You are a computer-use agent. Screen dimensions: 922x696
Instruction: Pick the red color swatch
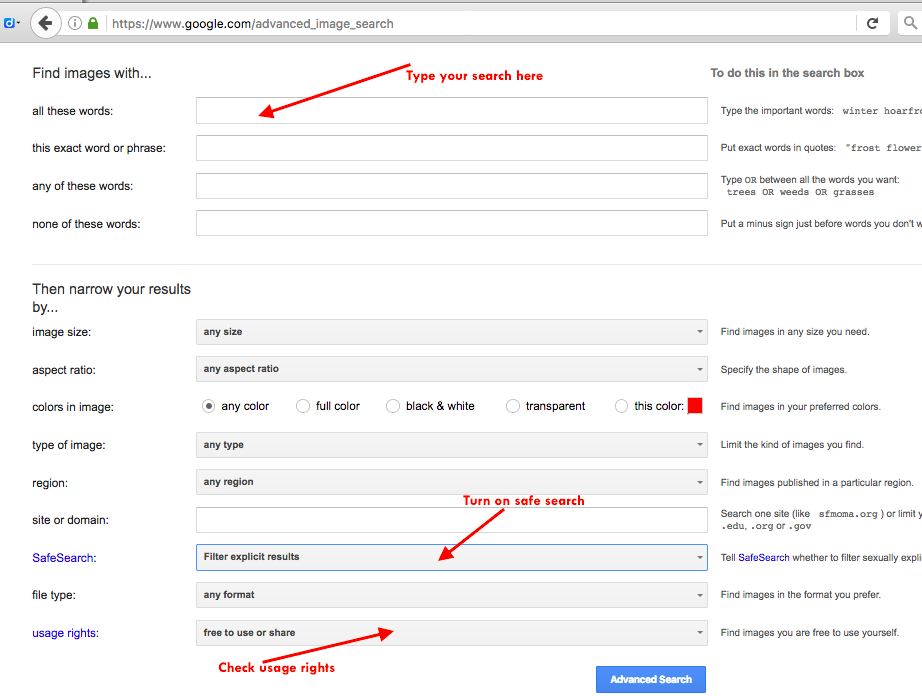695,406
